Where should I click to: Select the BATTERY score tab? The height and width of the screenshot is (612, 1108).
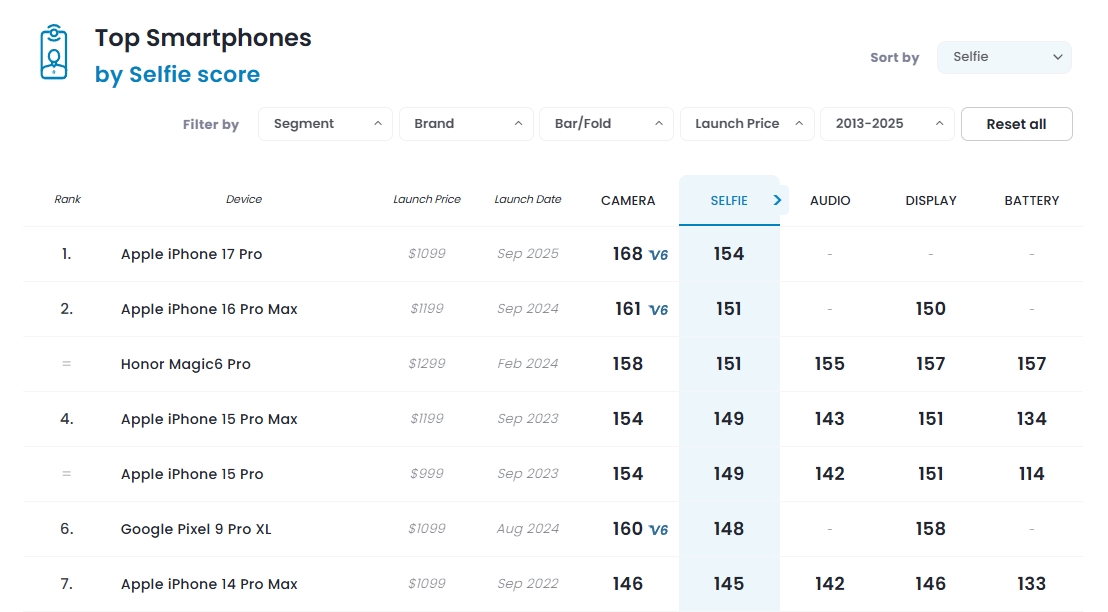(x=1031, y=201)
